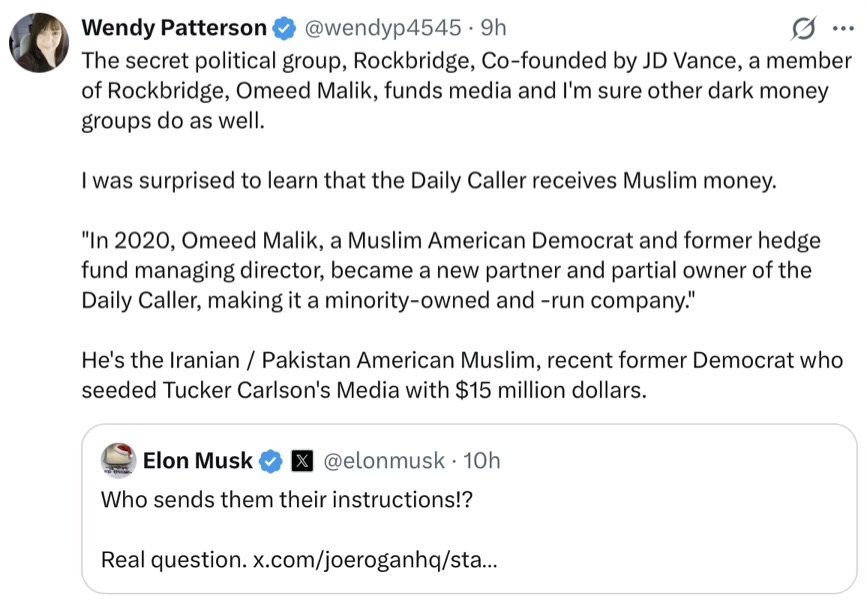This screenshot has height=602, width=867.
Task: Click Elon Musk's small avatar
Action: tap(119, 460)
